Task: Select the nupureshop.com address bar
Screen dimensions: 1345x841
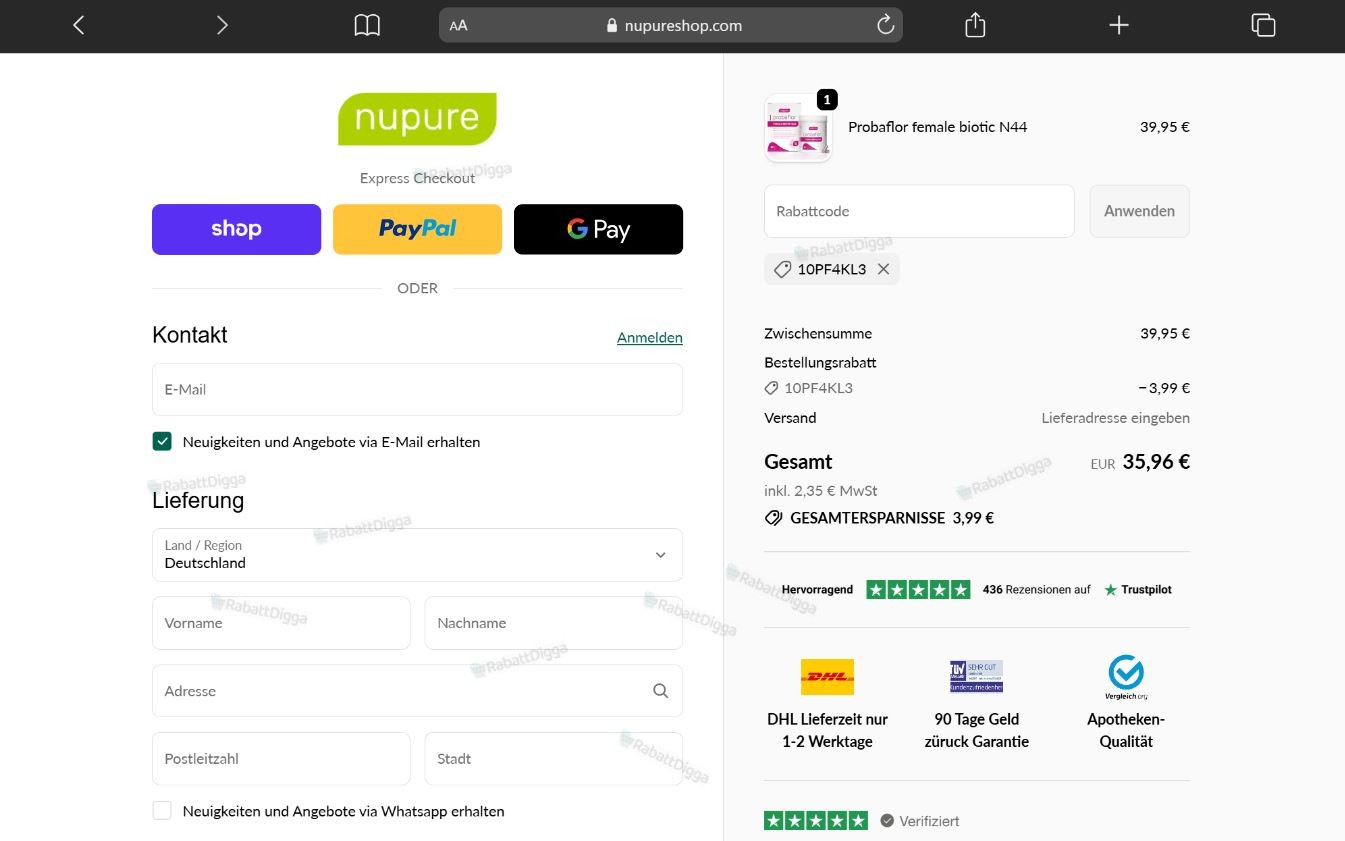Action: click(671, 26)
